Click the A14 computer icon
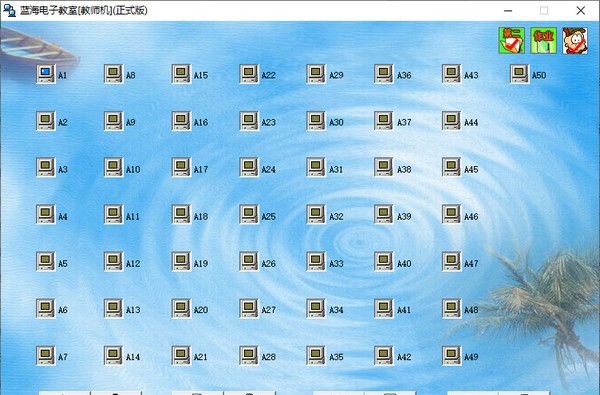The width and height of the screenshot is (600, 395). [114, 356]
